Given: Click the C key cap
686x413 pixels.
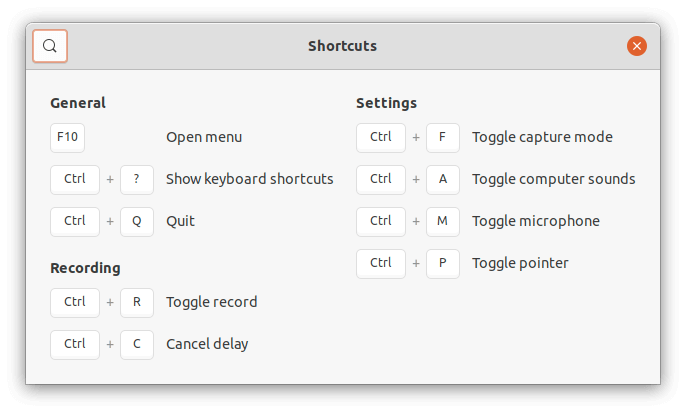Looking at the screenshot, I should 137,344.
